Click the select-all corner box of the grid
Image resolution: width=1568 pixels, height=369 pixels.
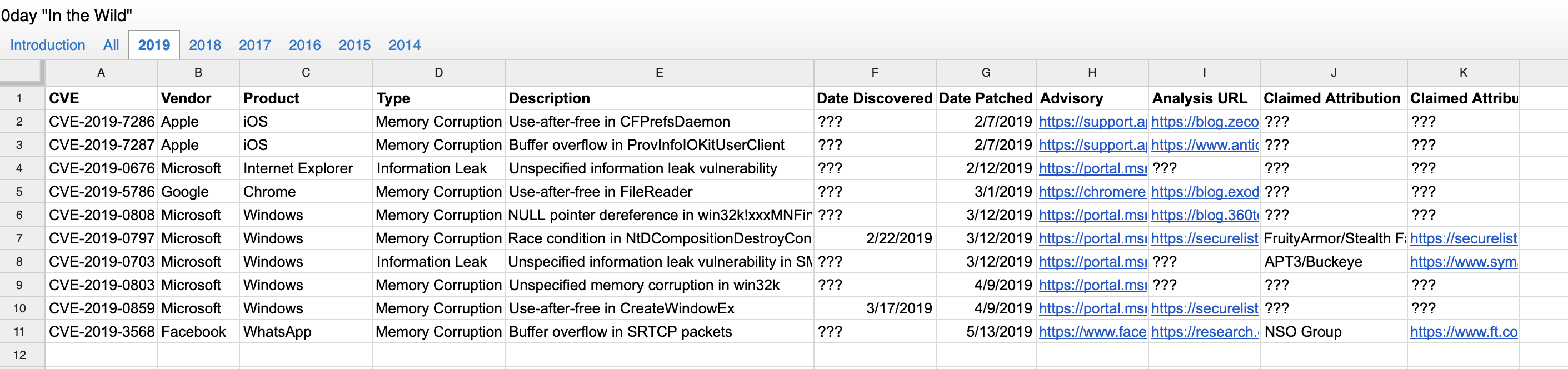click(x=21, y=72)
